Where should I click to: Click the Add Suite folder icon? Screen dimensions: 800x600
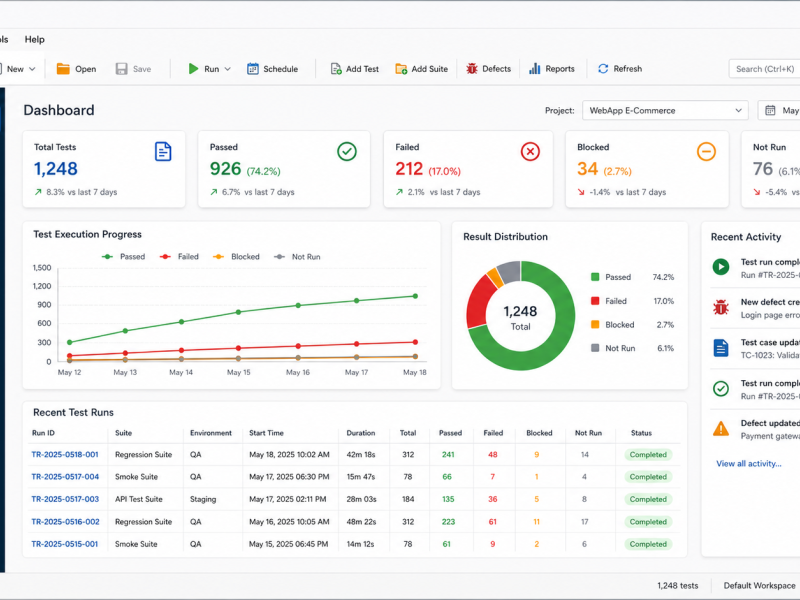tap(401, 69)
